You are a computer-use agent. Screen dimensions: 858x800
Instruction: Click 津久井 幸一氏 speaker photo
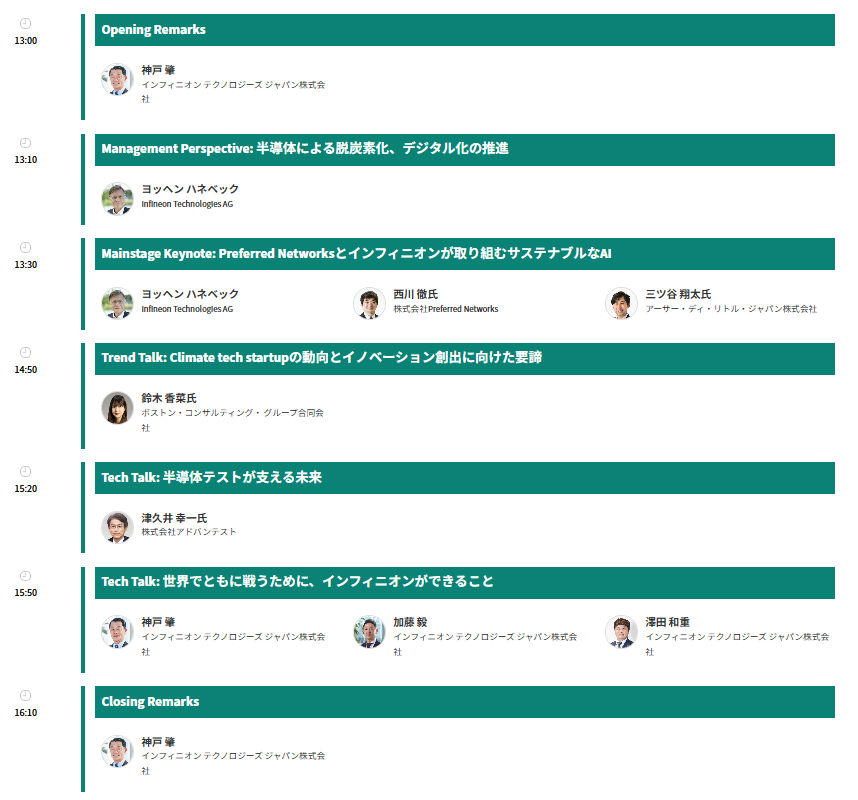point(117,527)
